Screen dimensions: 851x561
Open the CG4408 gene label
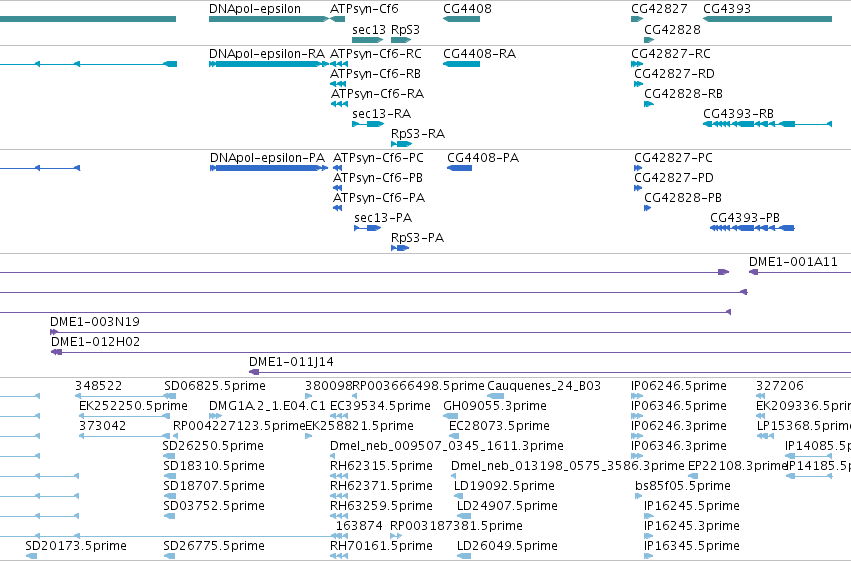pyautogui.click(x=467, y=9)
